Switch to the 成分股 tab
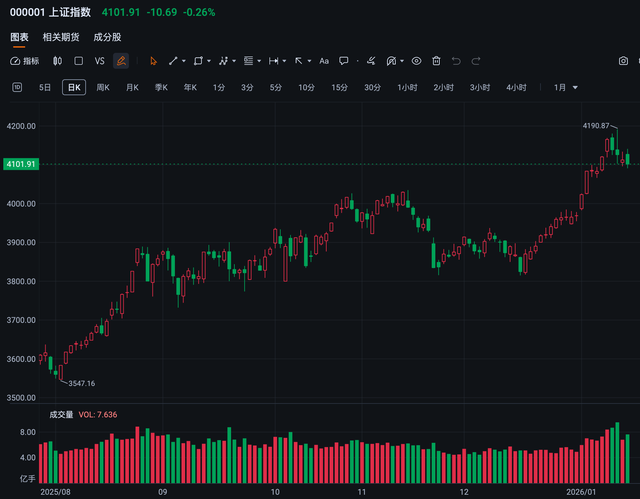Screen dimensions: 640x499 click(106, 37)
